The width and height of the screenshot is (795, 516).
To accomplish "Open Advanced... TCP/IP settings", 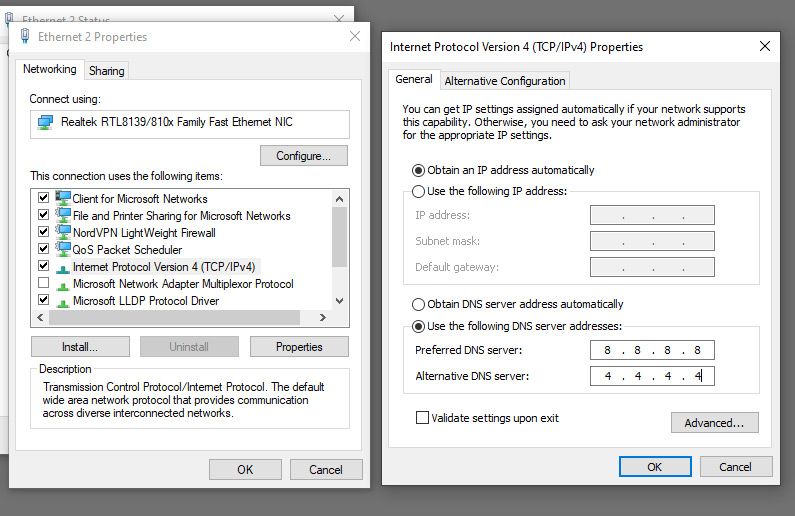I will (714, 423).
